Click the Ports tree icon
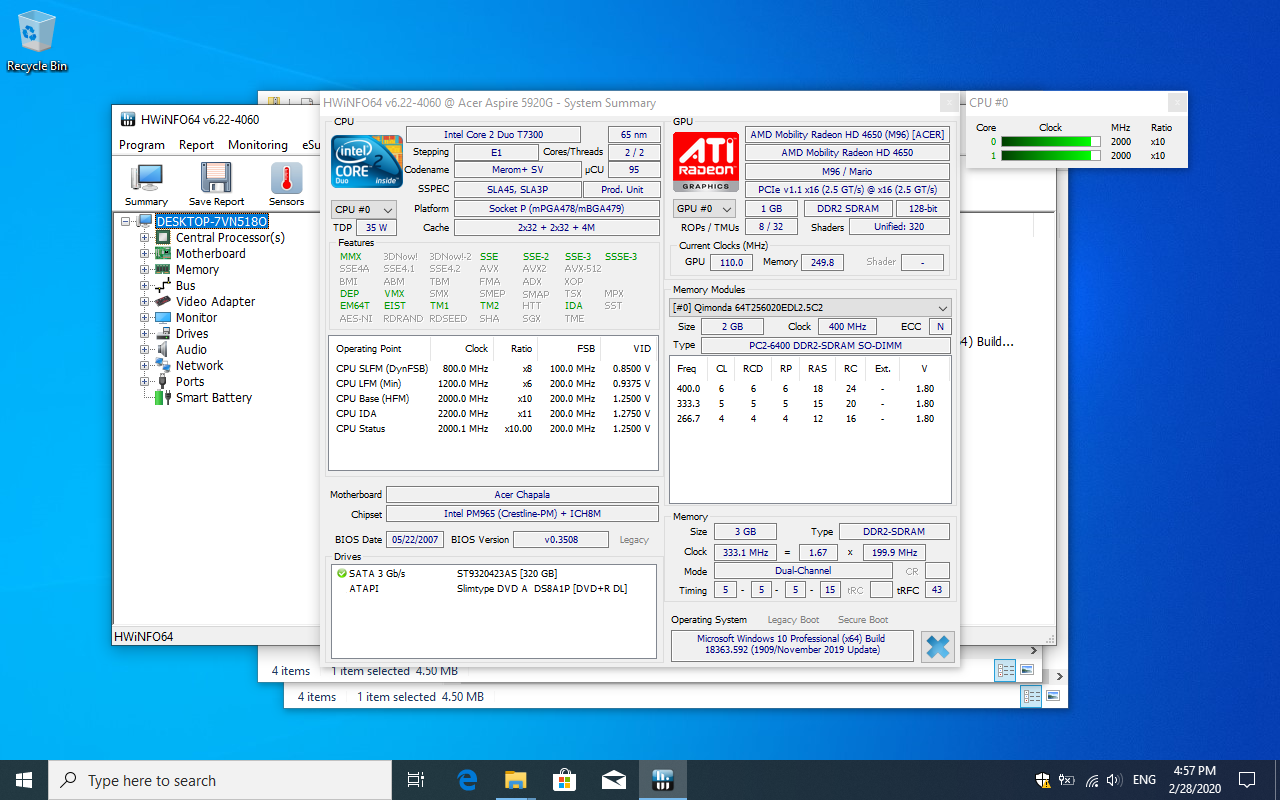This screenshot has height=800, width=1280. (163, 381)
